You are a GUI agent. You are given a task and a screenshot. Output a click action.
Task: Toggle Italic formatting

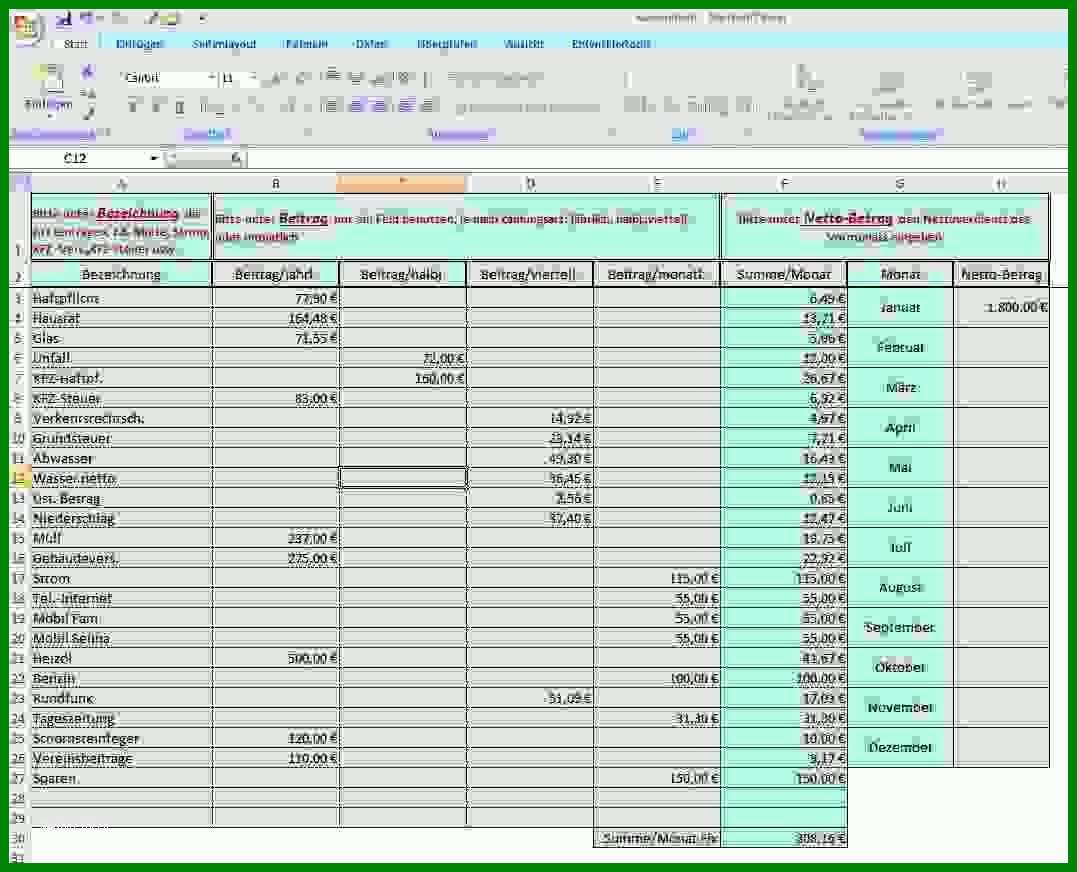(x=157, y=106)
